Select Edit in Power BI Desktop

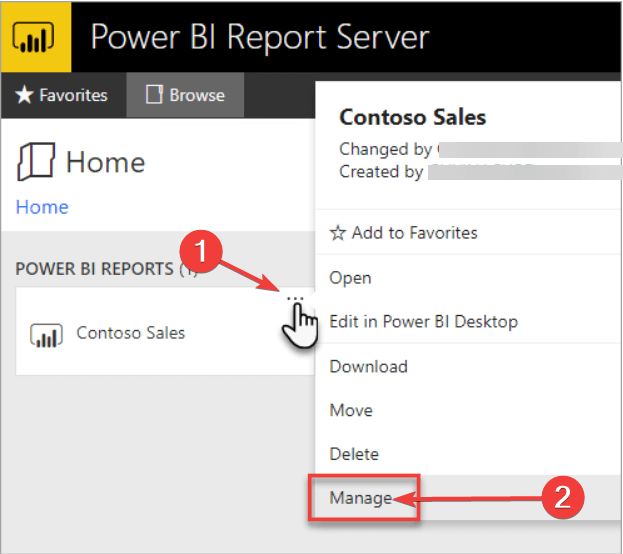(x=423, y=322)
